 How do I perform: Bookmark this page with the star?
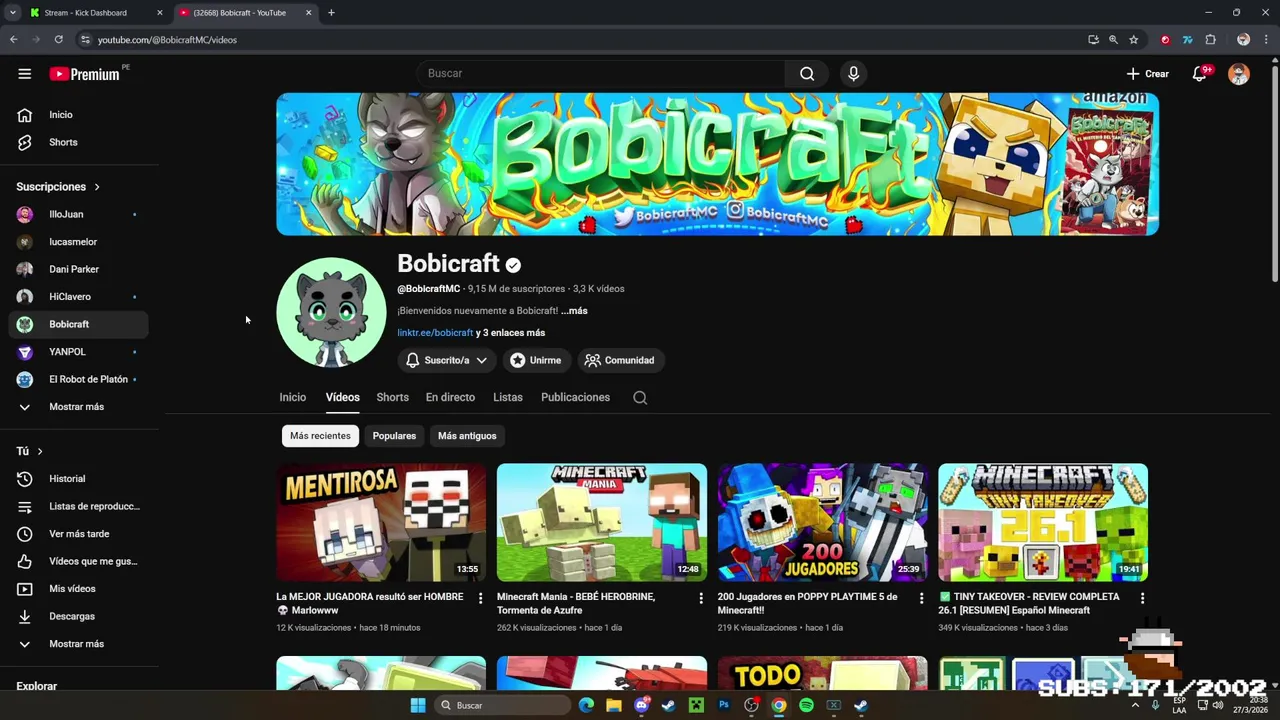tap(1133, 40)
